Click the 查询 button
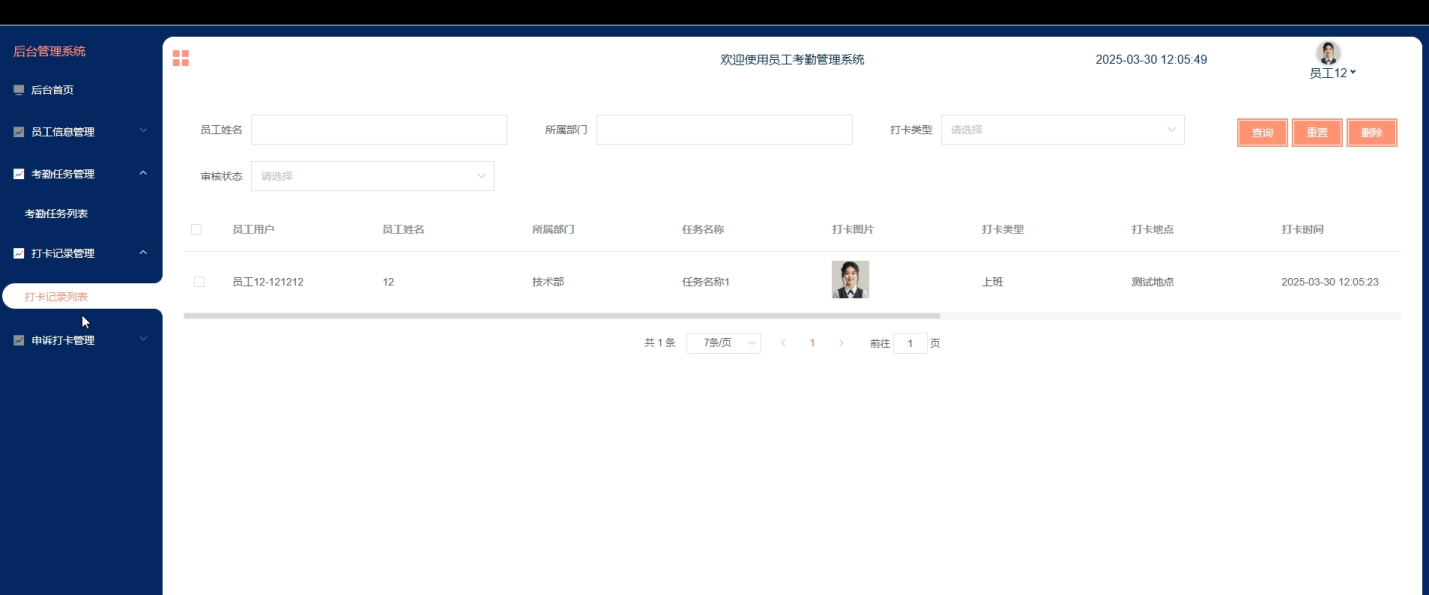This screenshot has height=595, width=1429. 1262,133
